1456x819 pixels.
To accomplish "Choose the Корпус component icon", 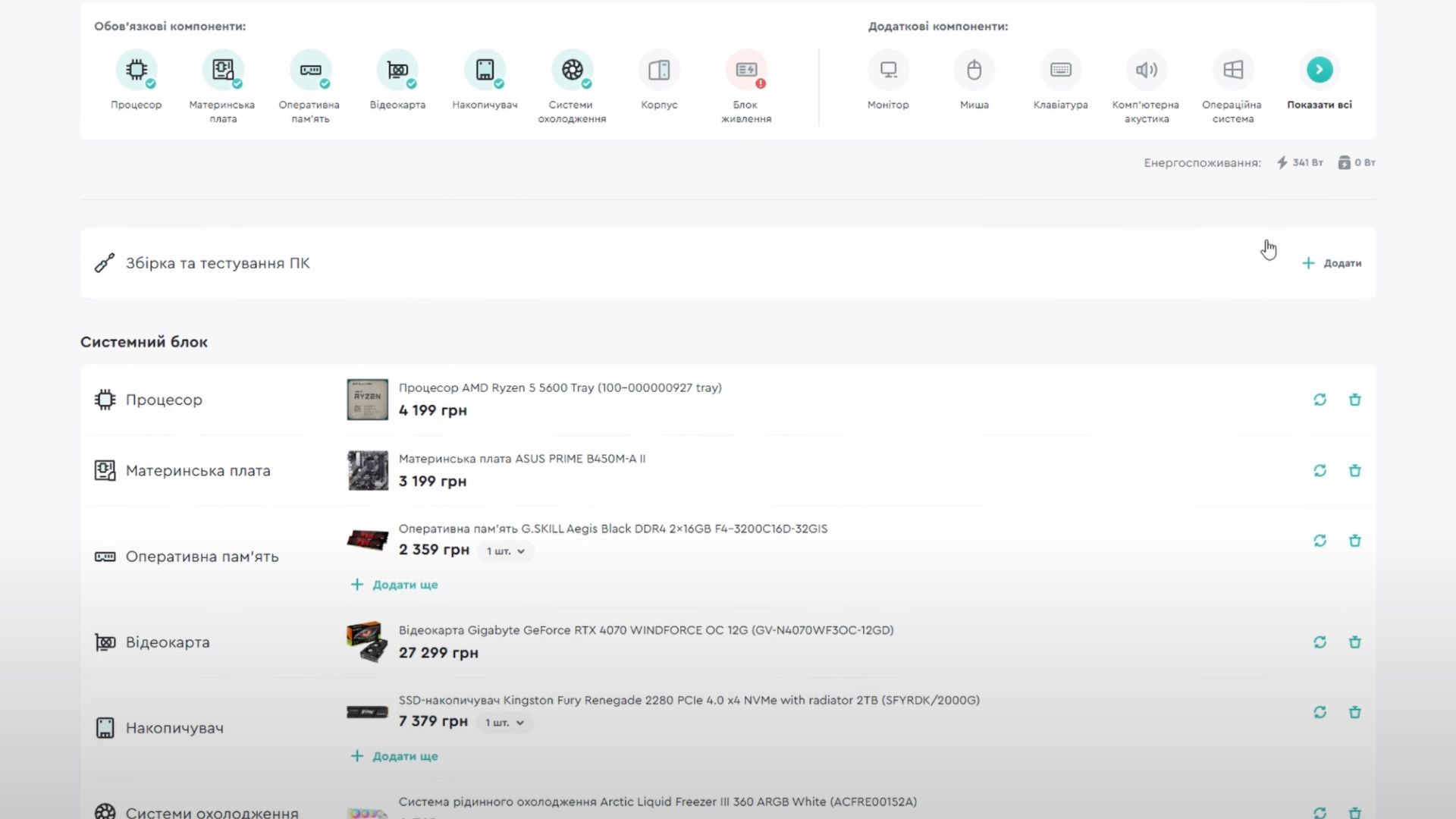I will point(659,71).
